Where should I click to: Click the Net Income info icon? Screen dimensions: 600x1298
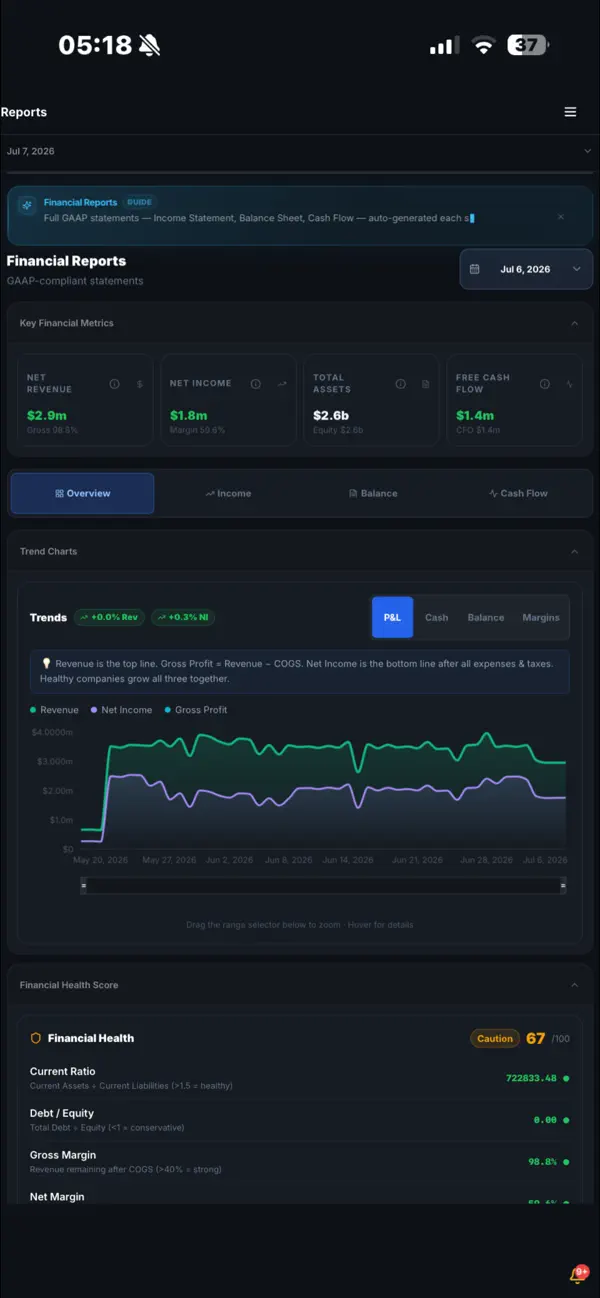[256, 384]
